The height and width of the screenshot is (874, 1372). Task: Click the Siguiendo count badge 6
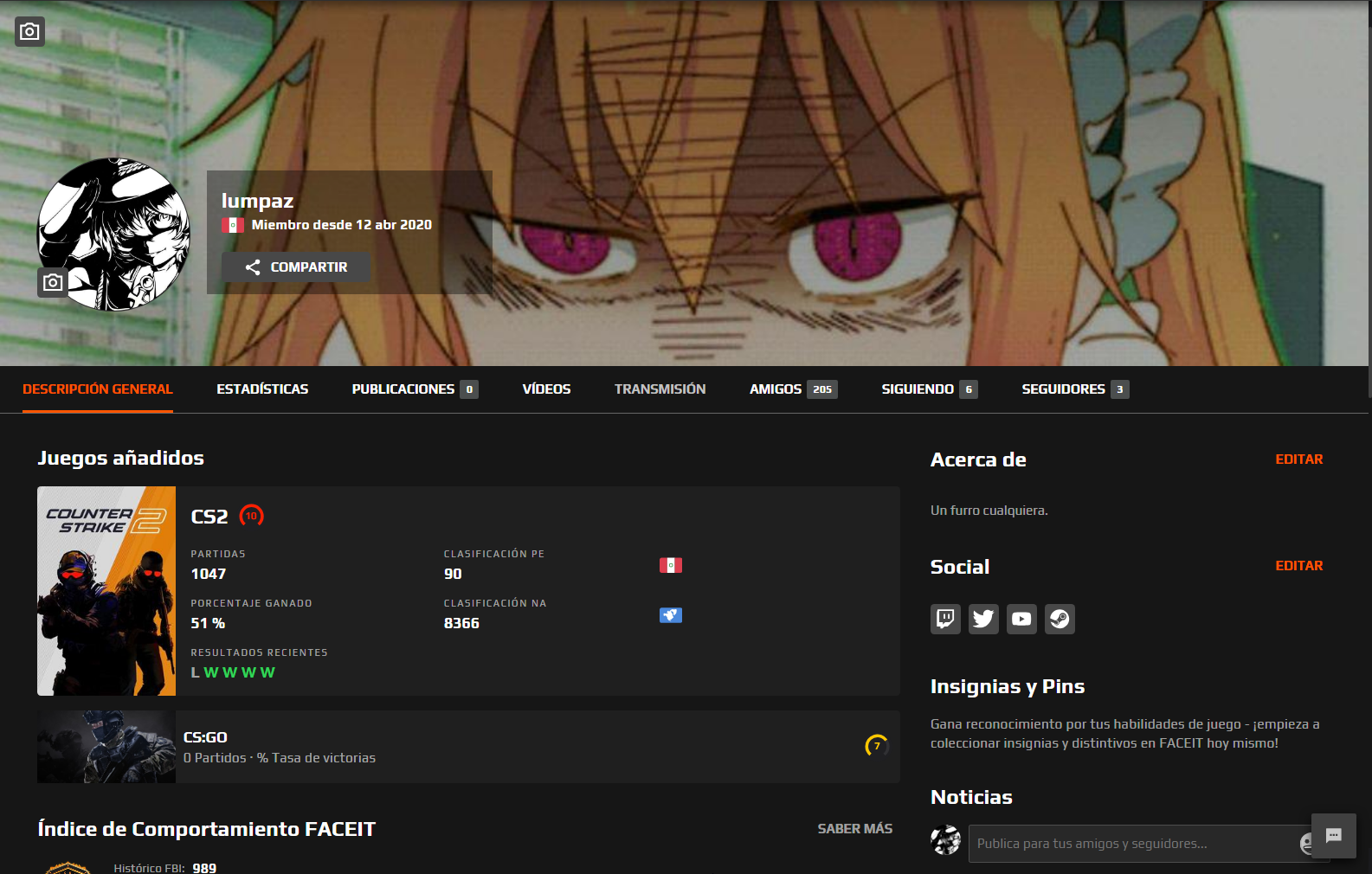point(969,389)
